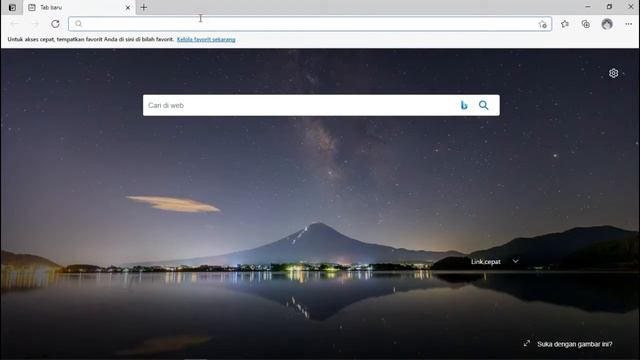Open the Favorites list icon

click(565, 24)
